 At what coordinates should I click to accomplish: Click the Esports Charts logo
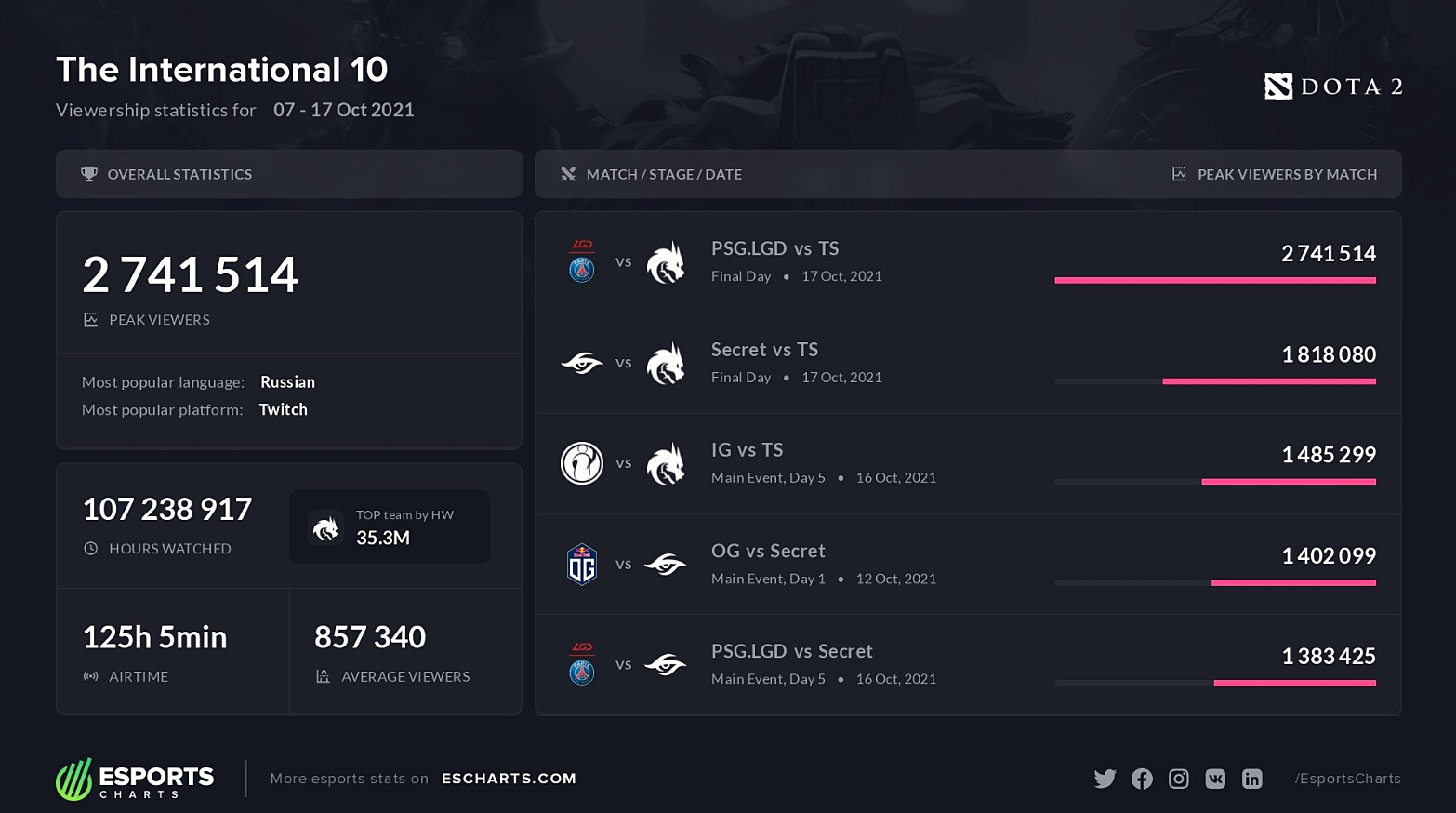(135, 780)
